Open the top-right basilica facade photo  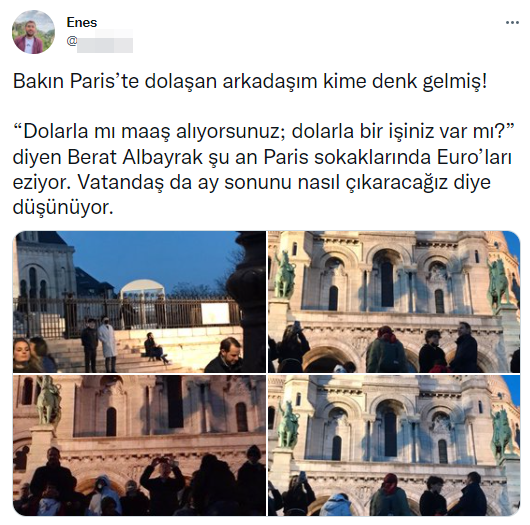[394, 302]
